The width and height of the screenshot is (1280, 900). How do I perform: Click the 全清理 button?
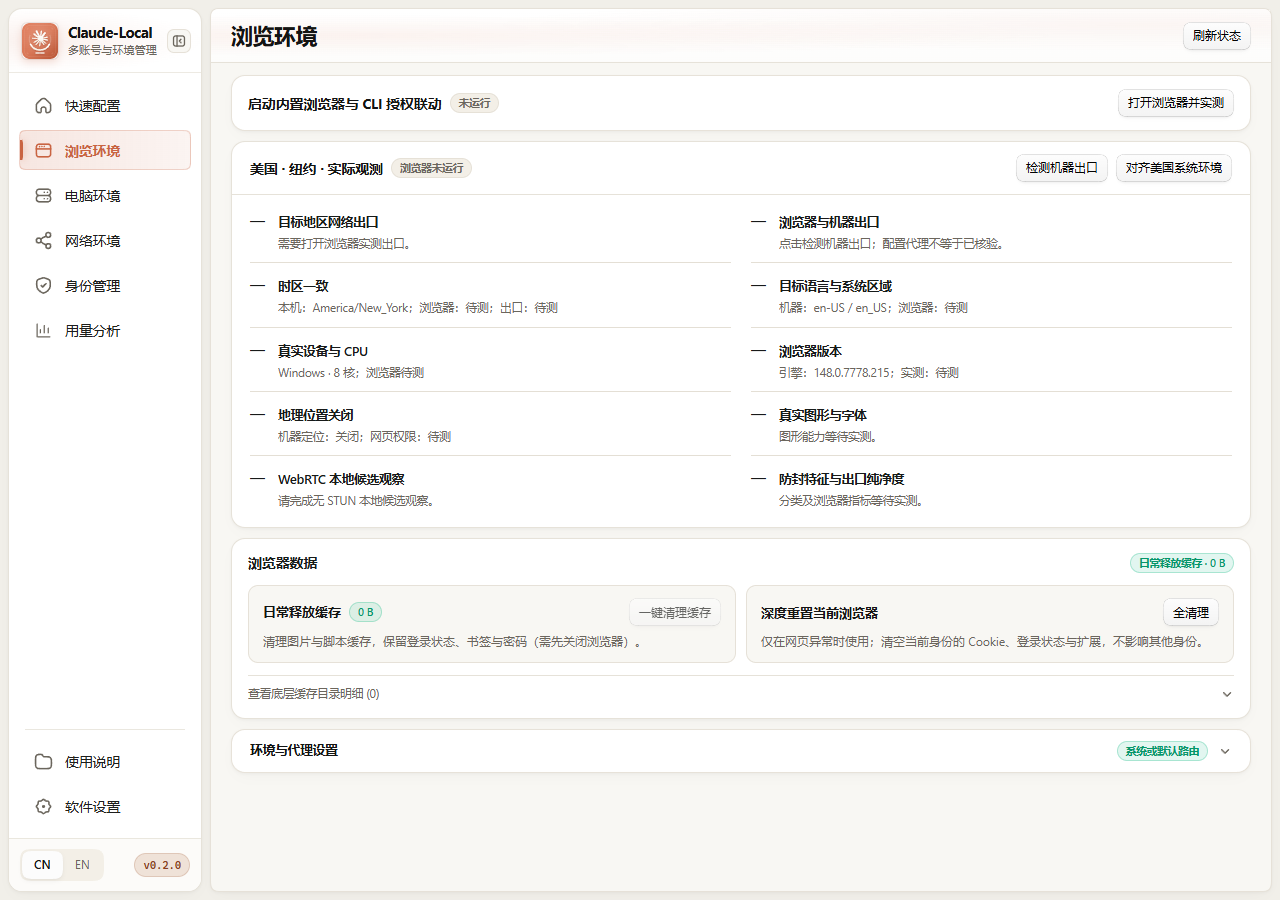coord(1191,612)
